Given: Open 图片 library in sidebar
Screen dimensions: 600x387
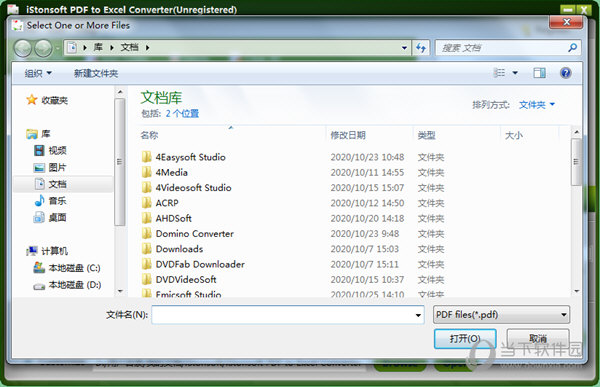Looking at the screenshot, I should (50, 167).
